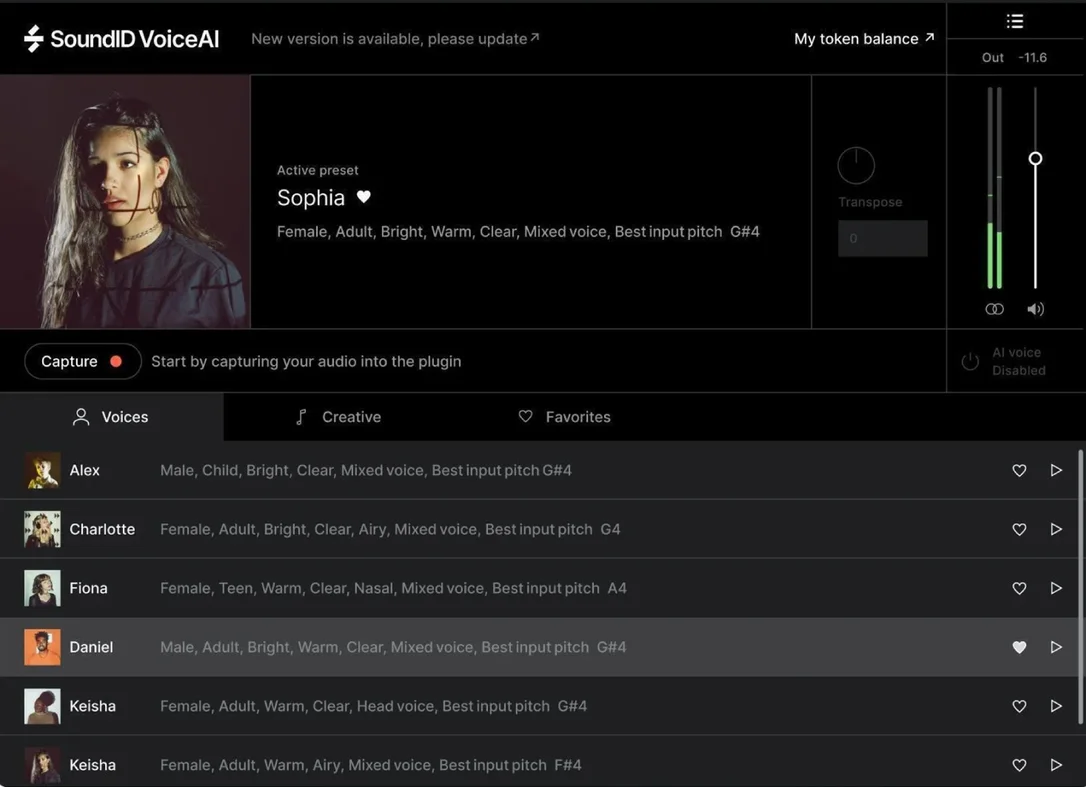Add Charlotte to favorites
This screenshot has height=787, width=1086.
click(x=1020, y=529)
